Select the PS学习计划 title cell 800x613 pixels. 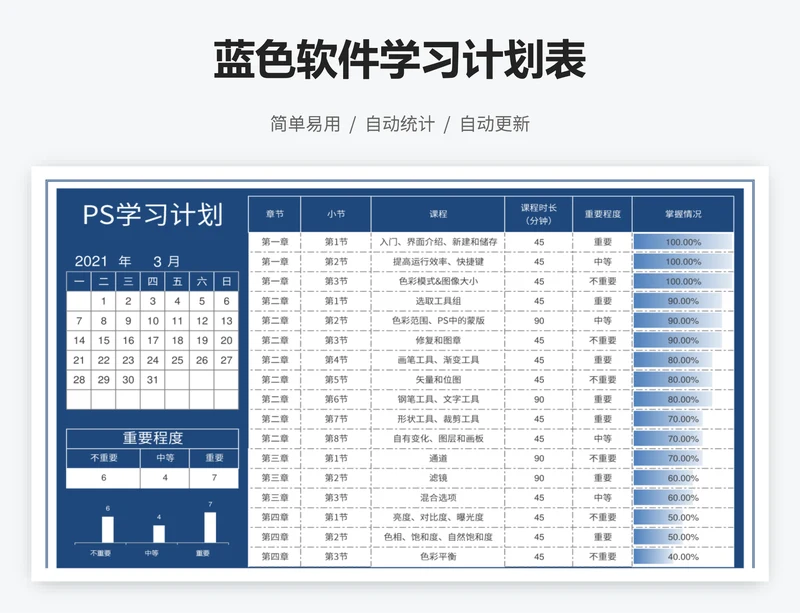tap(153, 214)
